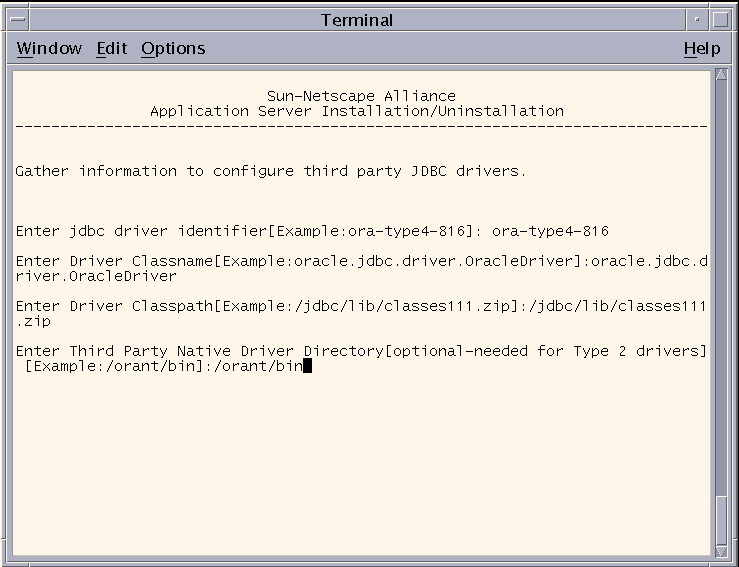Image resolution: width=739 pixels, height=567 pixels.
Task: Click the entered value 'ora-type4-816'
Action: pos(550,231)
